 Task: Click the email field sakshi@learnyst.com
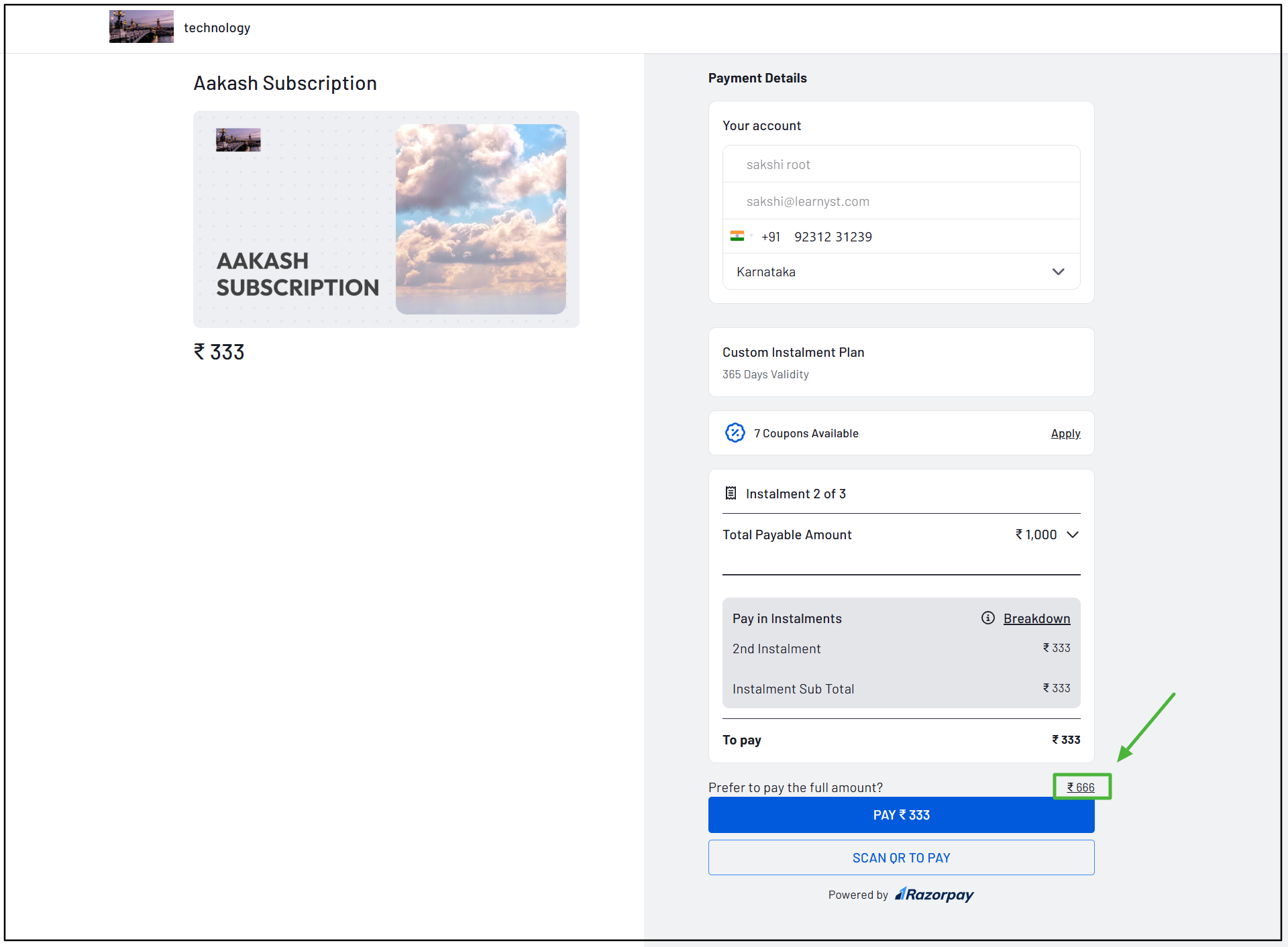tap(901, 201)
